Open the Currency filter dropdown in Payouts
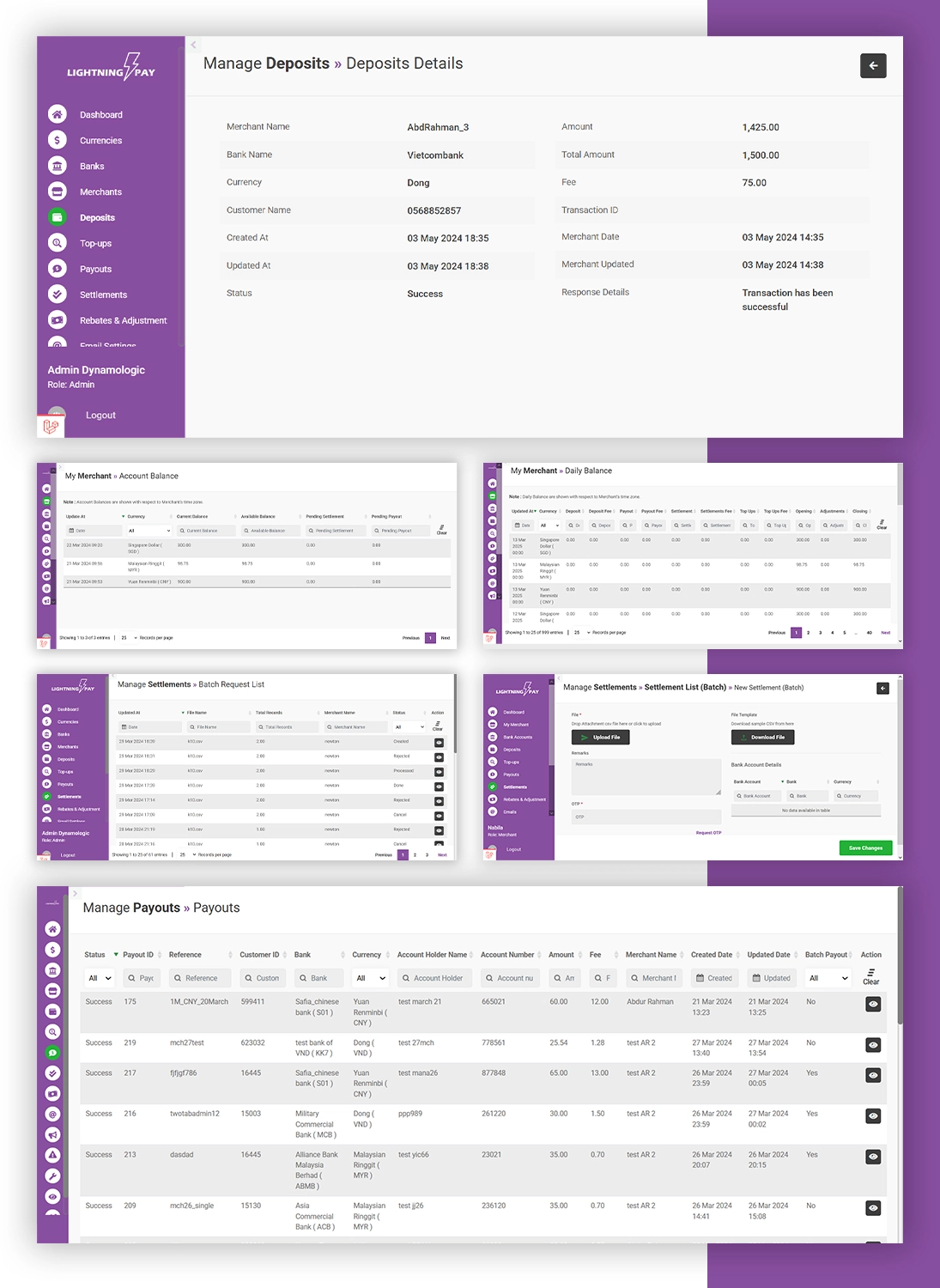940x1288 pixels. (x=371, y=978)
